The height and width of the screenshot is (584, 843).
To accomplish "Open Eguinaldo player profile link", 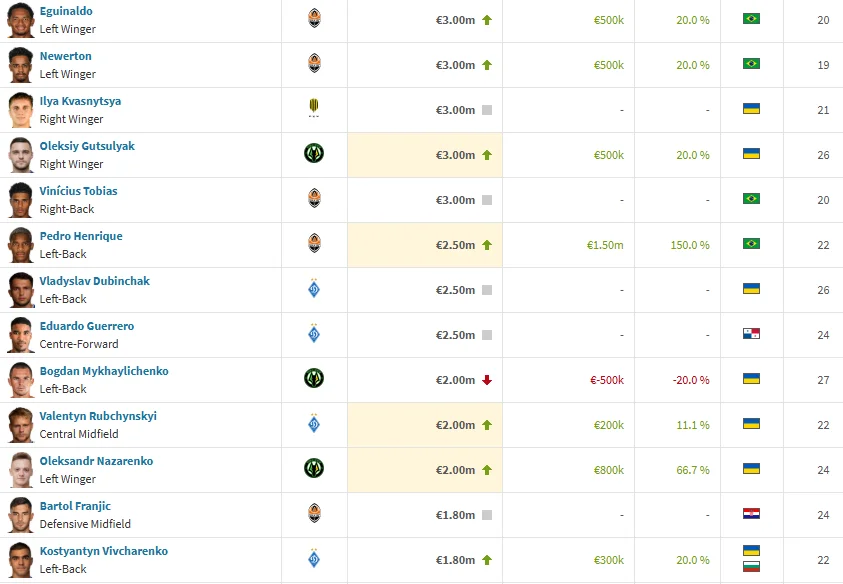I will tap(66, 11).
